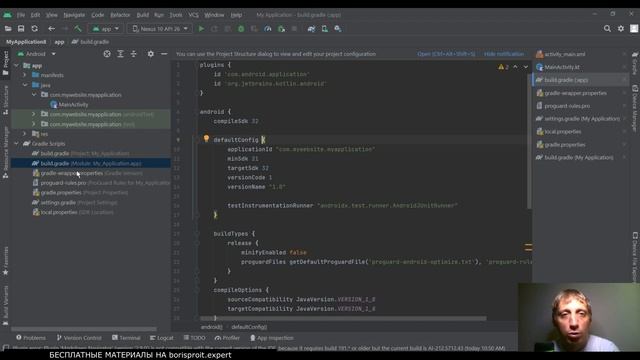Select gradle-wrapper.properties in tree
Image resolution: width=640 pixels, height=360 pixels.
click(x=87, y=173)
